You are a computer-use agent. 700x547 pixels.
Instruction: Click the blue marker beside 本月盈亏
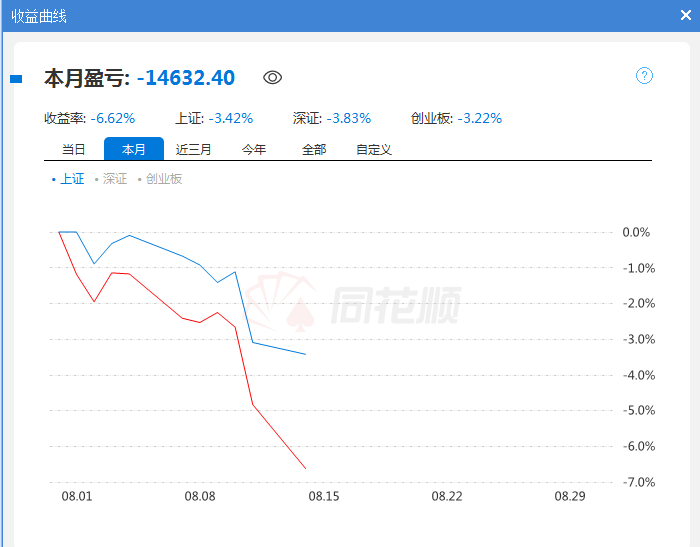[15, 78]
